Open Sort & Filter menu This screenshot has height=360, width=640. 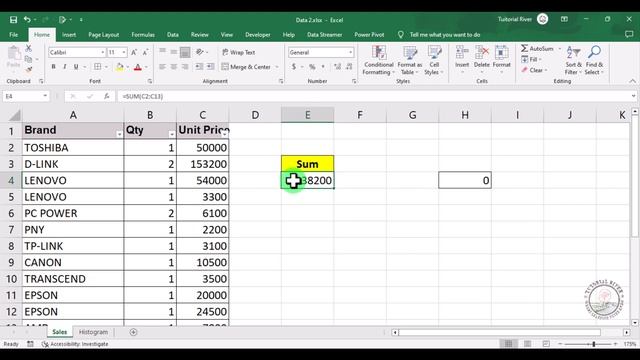click(573, 60)
